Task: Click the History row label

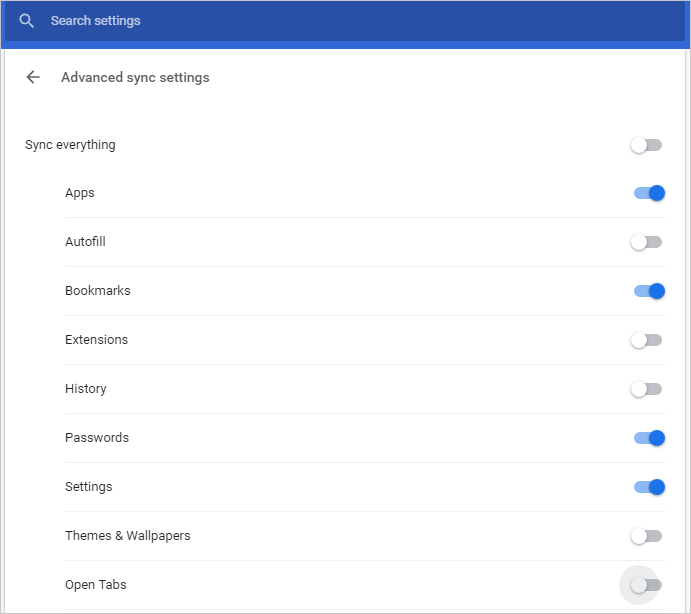Action: (x=85, y=389)
